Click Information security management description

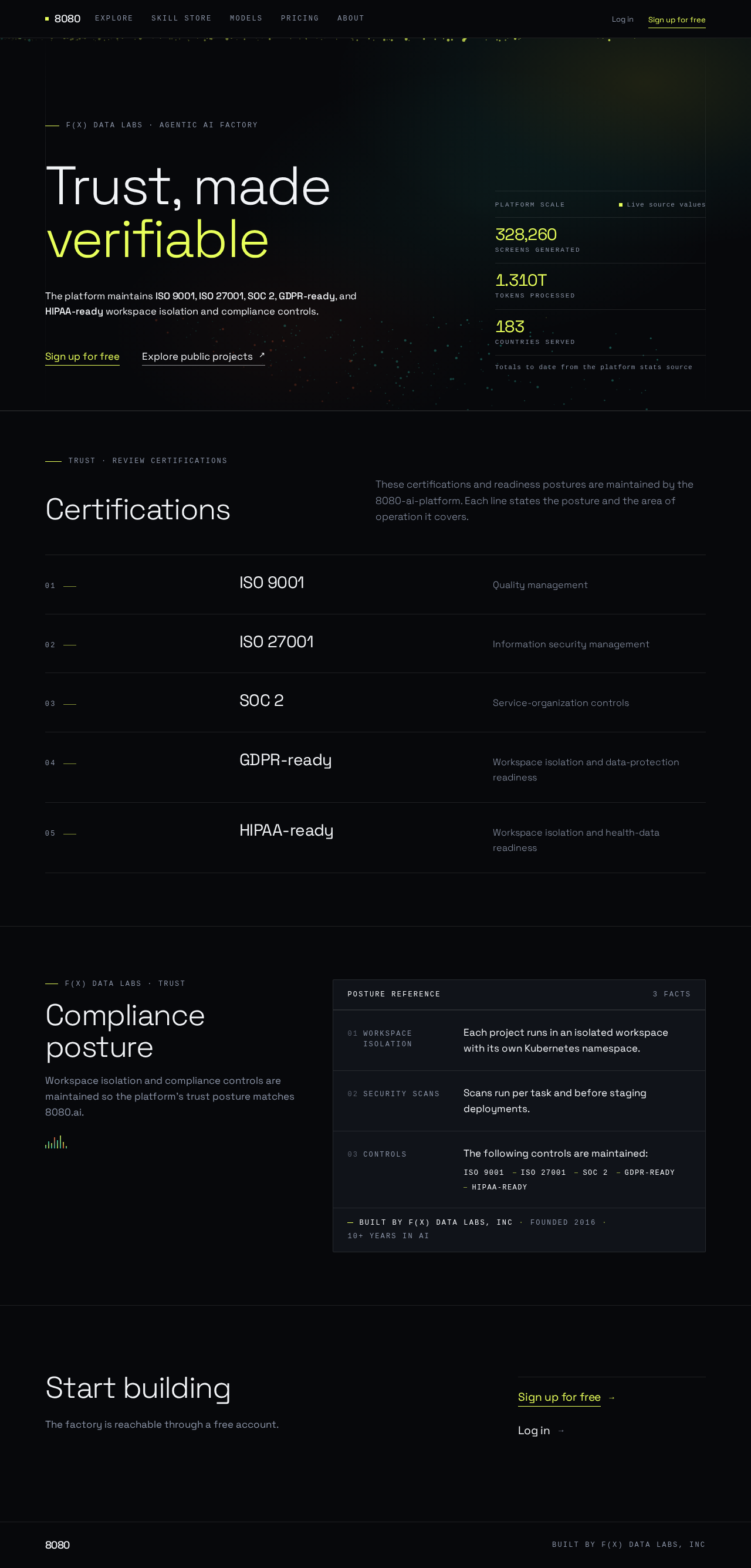571,644
